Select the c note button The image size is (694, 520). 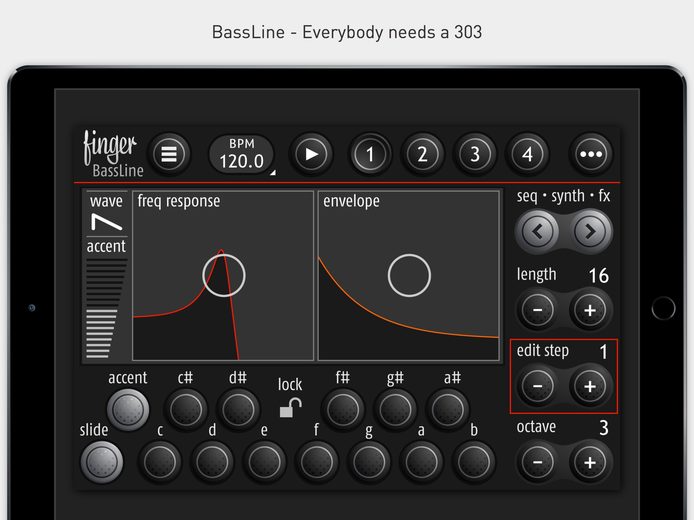160,462
